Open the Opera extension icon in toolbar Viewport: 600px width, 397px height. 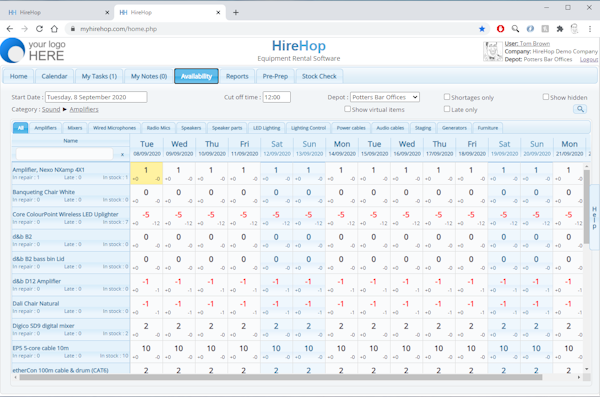500,29
